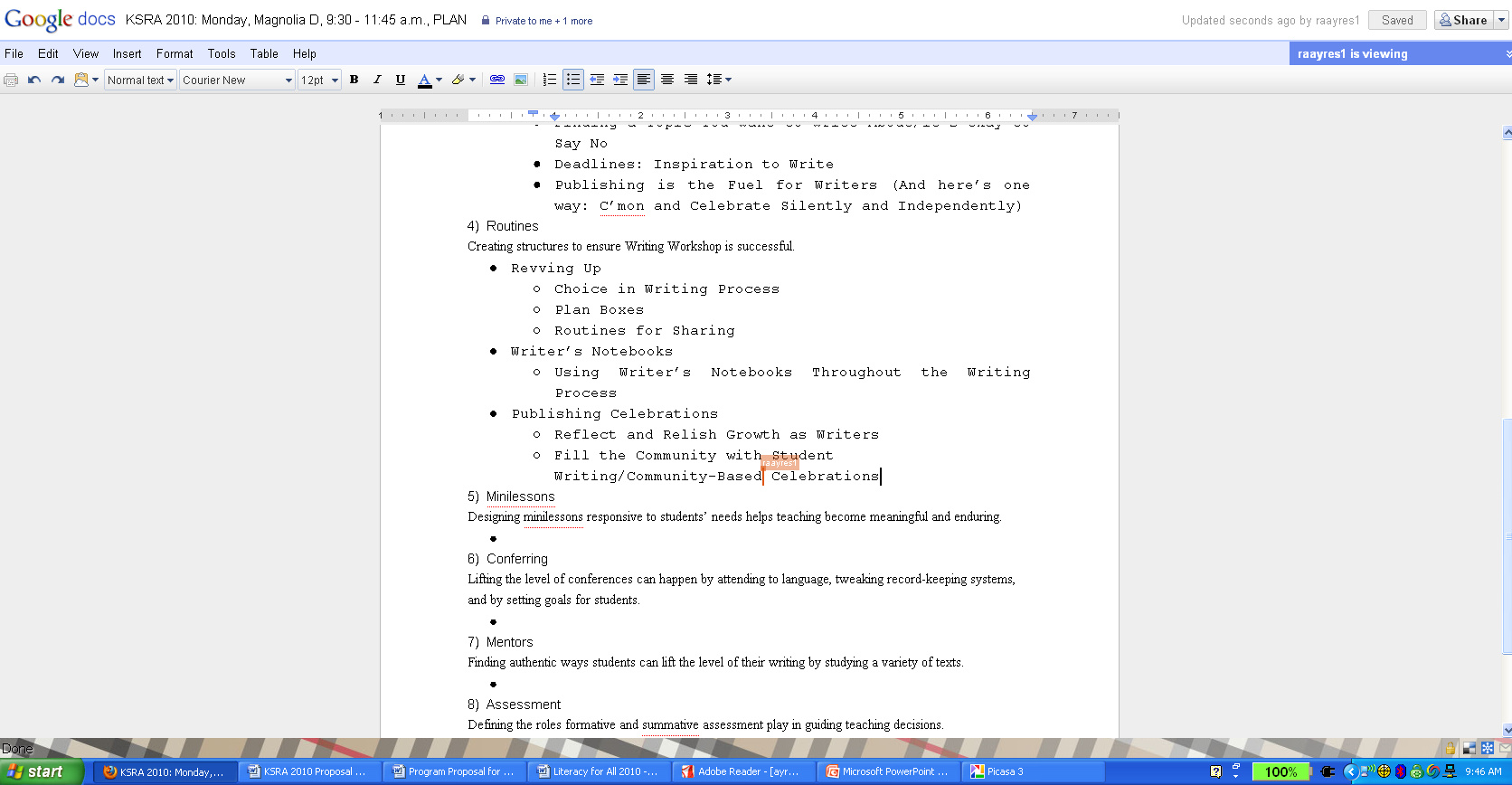Decrease the paragraph indent
Image resolution: width=1512 pixels, height=785 pixels.
click(x=597, y=80)
